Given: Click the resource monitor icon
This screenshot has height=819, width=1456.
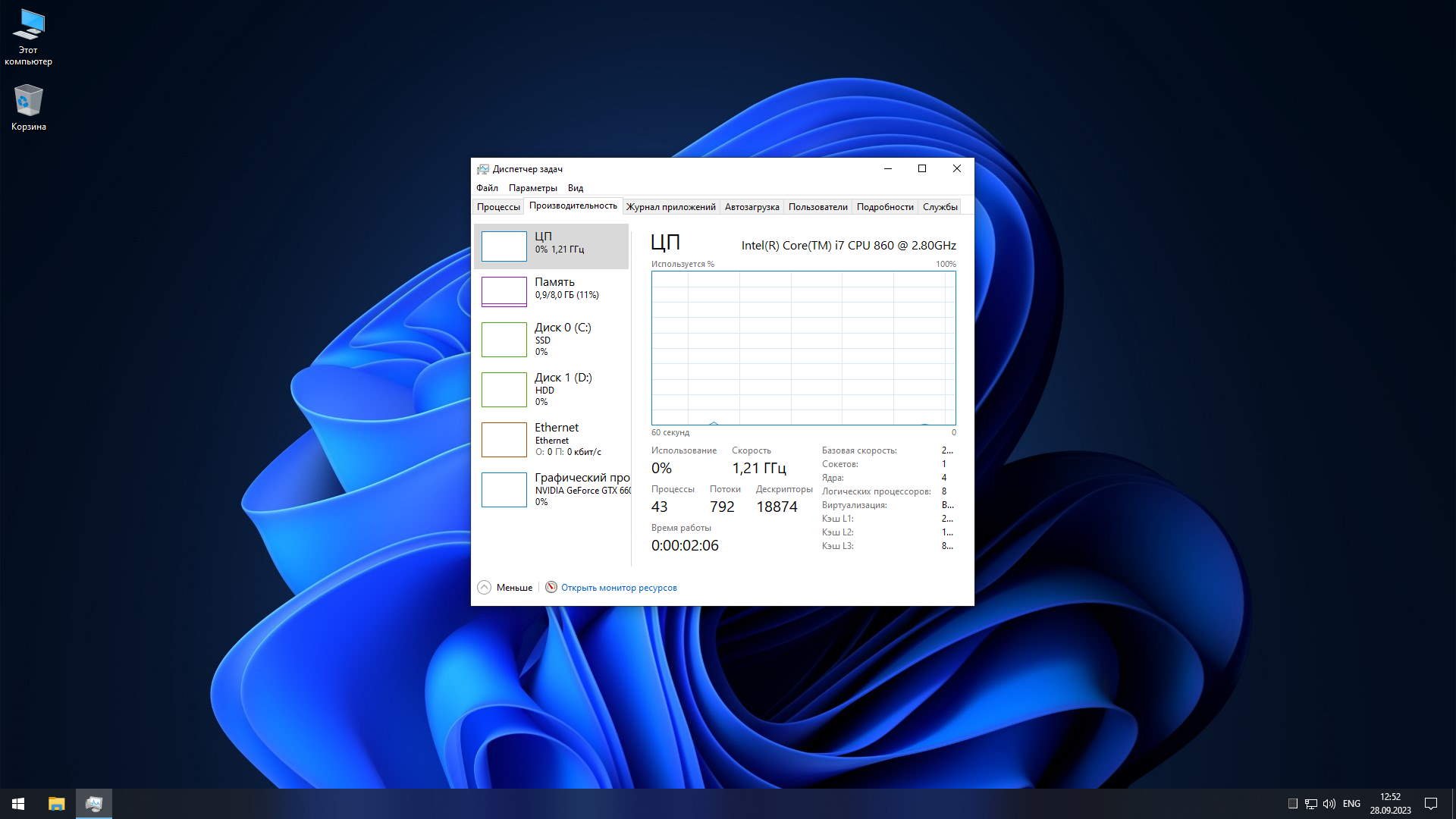Looking at the screenshot, I should [551, 588].
